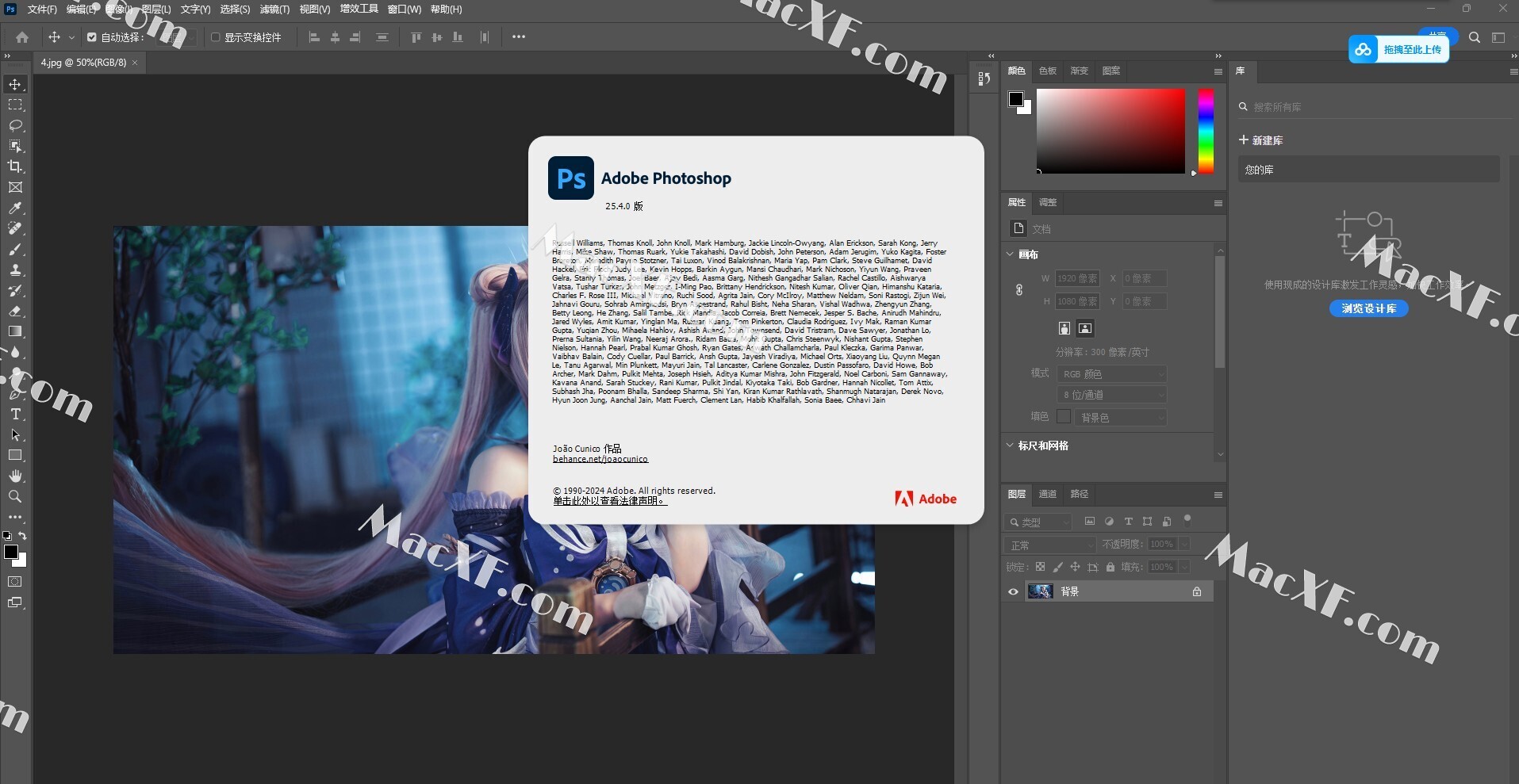Click the lock all layers icon
This screenshot has width=1519, height=784.
pos(1110,567)
